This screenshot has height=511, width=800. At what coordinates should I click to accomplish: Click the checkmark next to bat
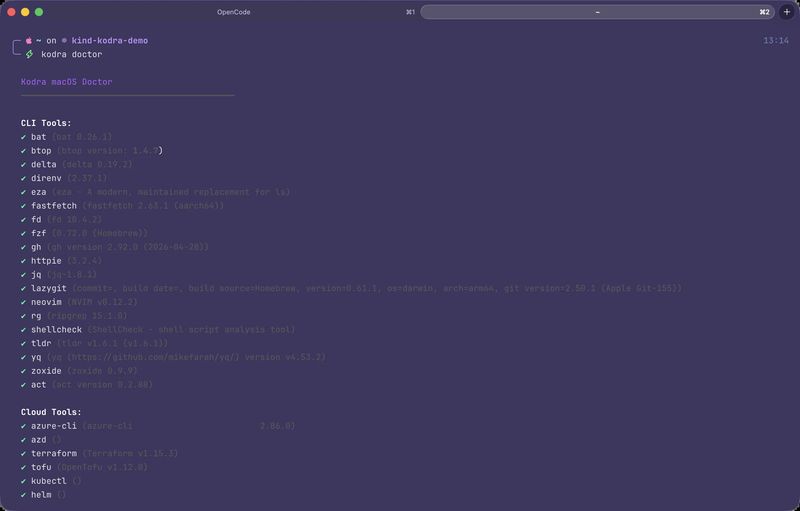23,137
